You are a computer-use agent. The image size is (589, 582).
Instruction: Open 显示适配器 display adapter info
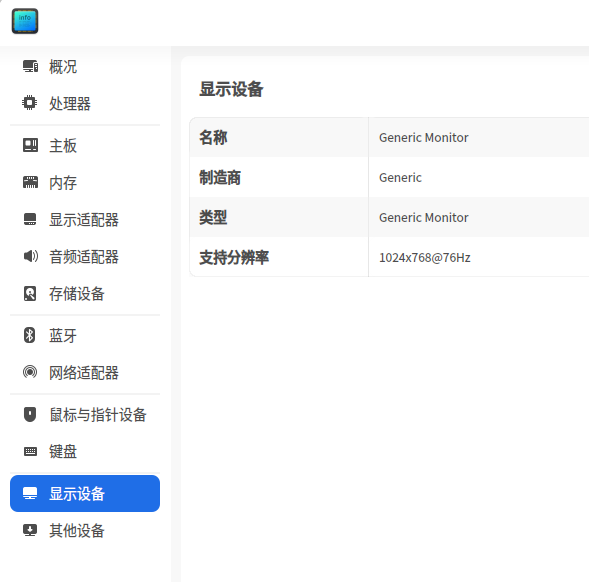pyautogui.click(x=85, y=219)
